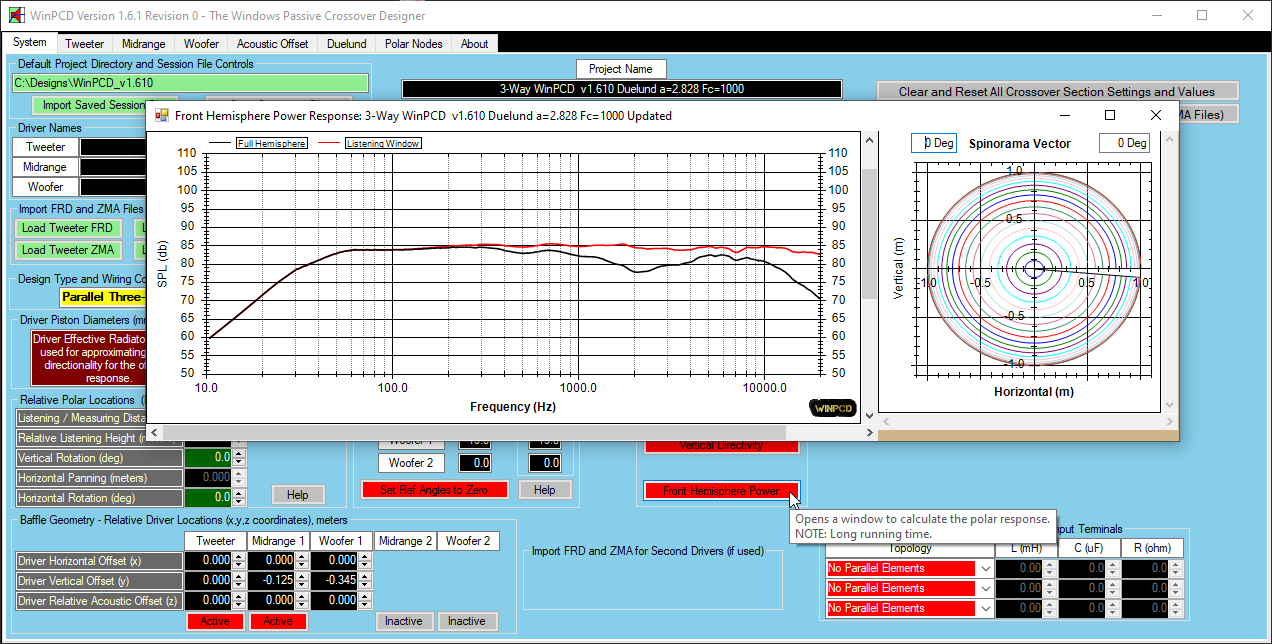1272x644 pixels.
Task: Increase Woofer 1 Driver Relative Acoustic Offset (z)
Action: tap(365, 597)
